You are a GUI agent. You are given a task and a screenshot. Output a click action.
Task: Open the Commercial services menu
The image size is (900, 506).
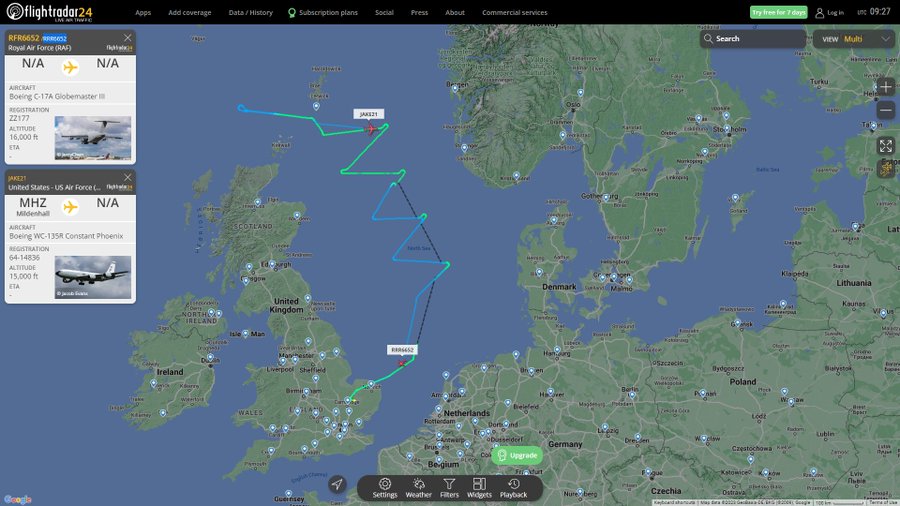coord(514,13)
